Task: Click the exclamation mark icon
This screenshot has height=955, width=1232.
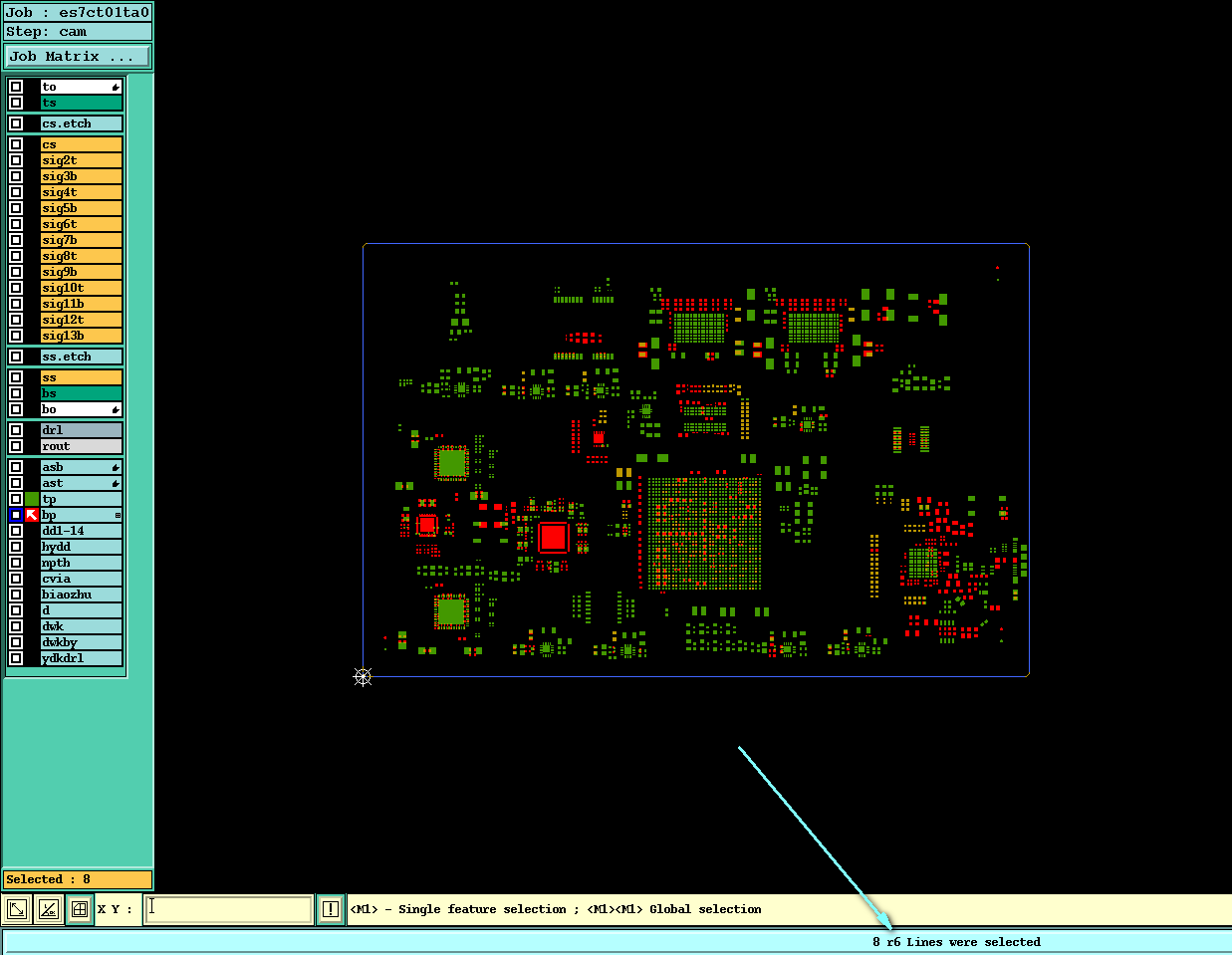Action: coord(330,909)
